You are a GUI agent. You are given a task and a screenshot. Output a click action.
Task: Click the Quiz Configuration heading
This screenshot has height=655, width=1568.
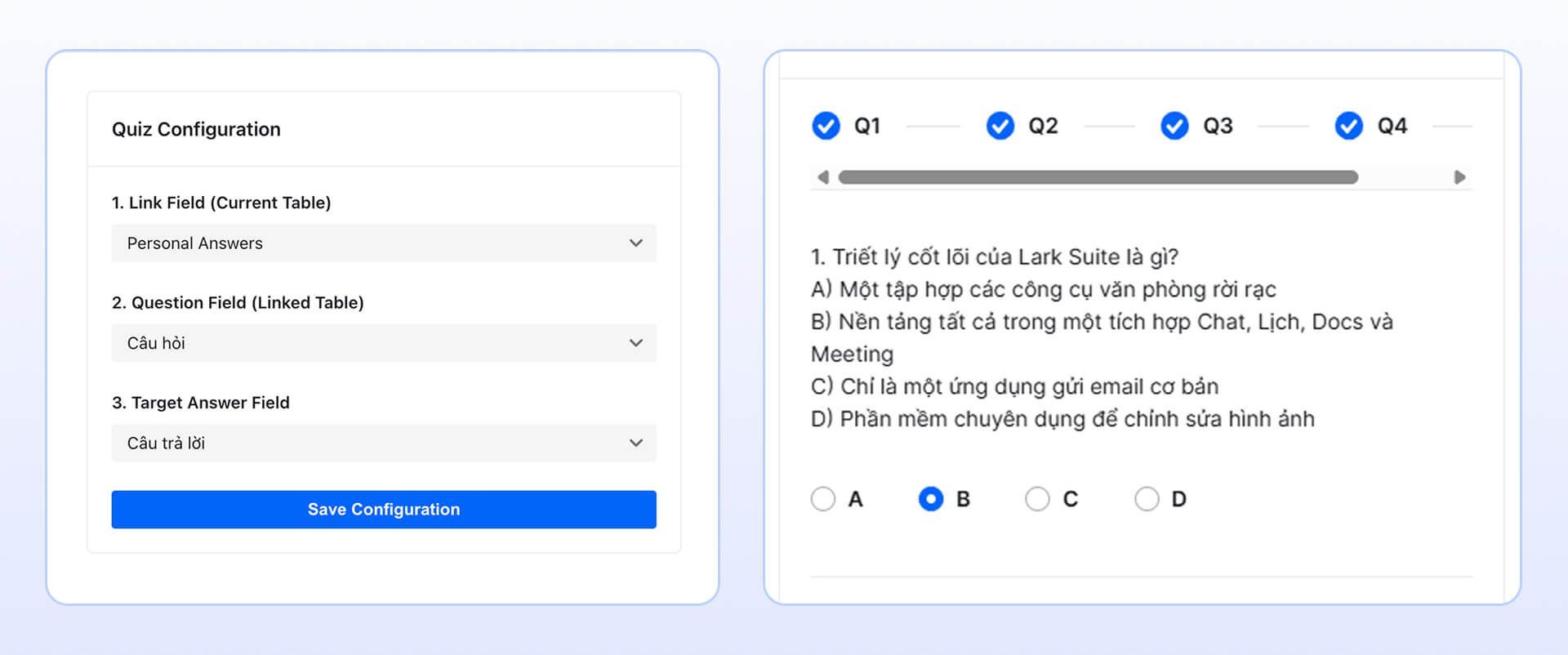pos(196,128)
